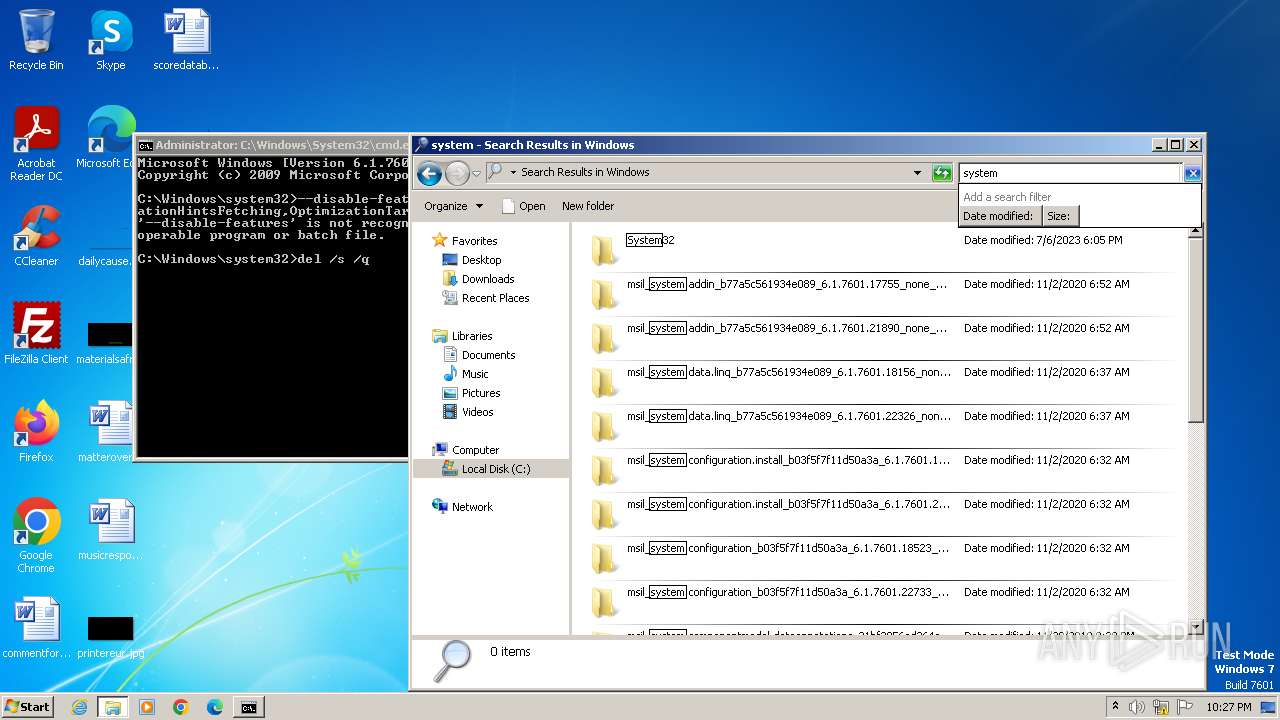Open the Google Chrome desktop shortcut

pyautogui.click(x=36, y=536)
